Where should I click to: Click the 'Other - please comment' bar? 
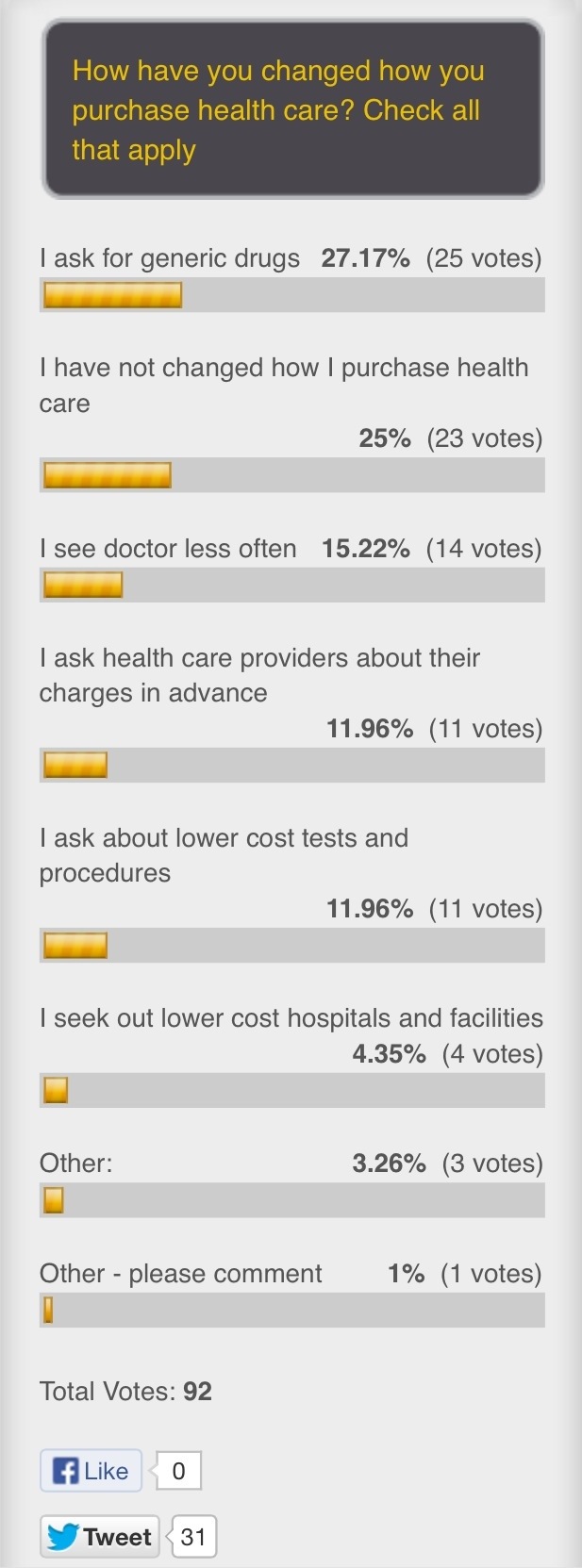pyautogui.click(x=292, y=1311)
